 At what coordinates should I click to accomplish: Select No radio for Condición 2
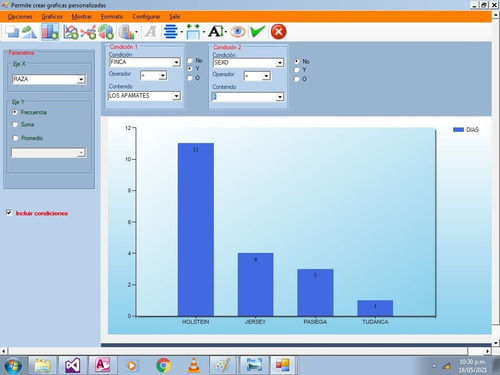[x=296, y=61]
